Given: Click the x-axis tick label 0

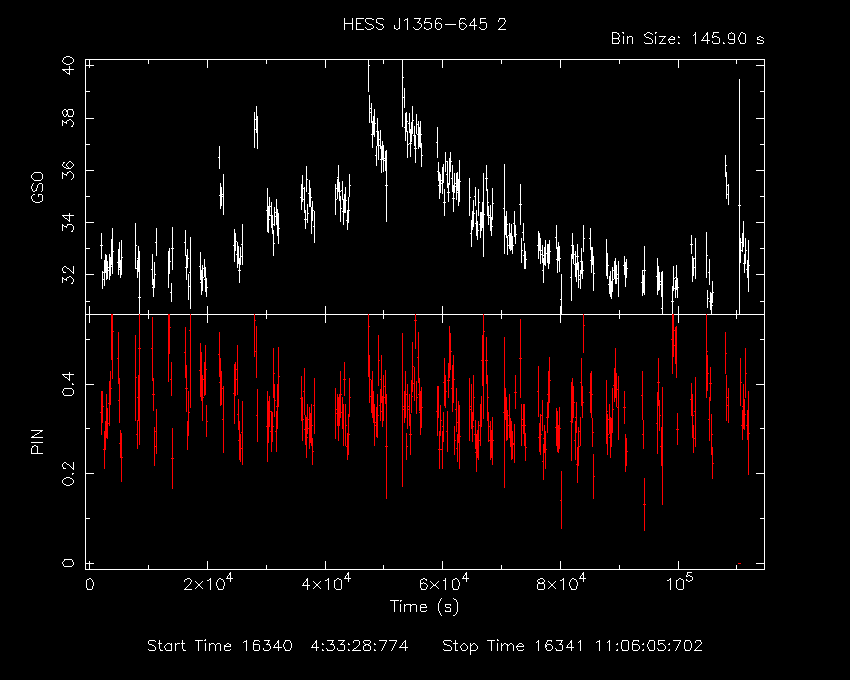Looking at the screenshot, I should (x=89, y=585).
